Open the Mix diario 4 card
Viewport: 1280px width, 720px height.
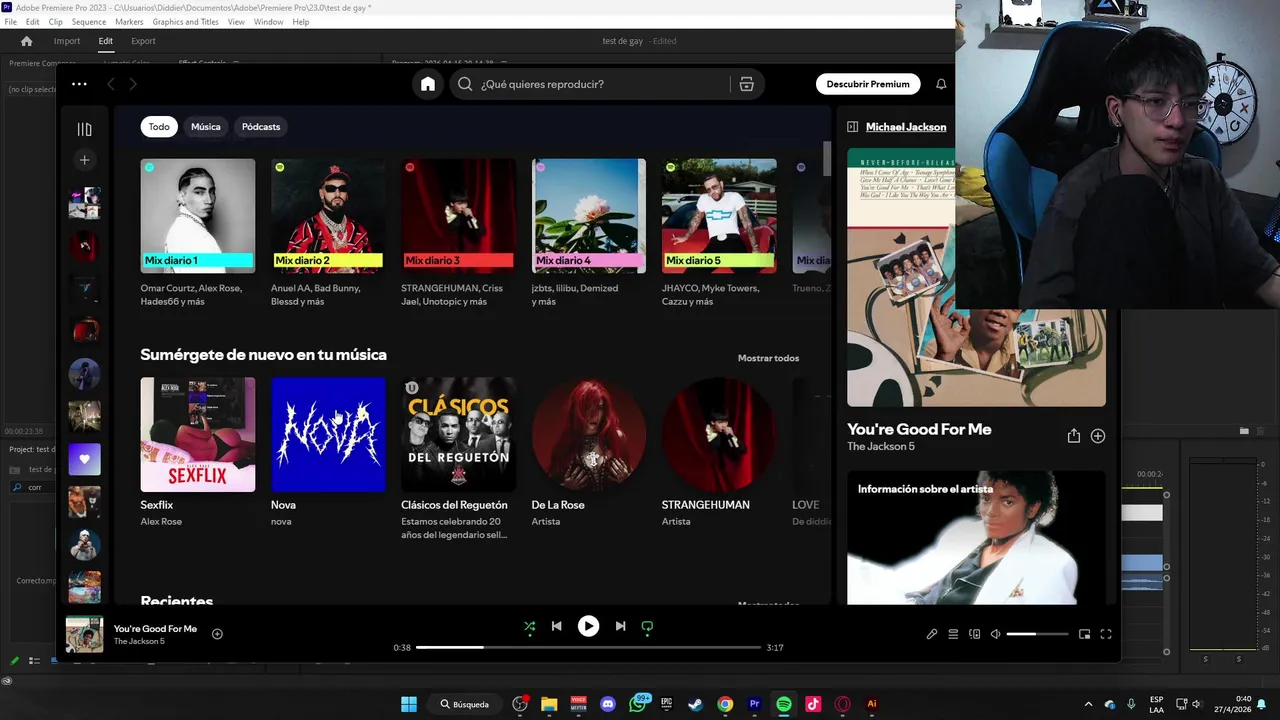pos(588,233)
